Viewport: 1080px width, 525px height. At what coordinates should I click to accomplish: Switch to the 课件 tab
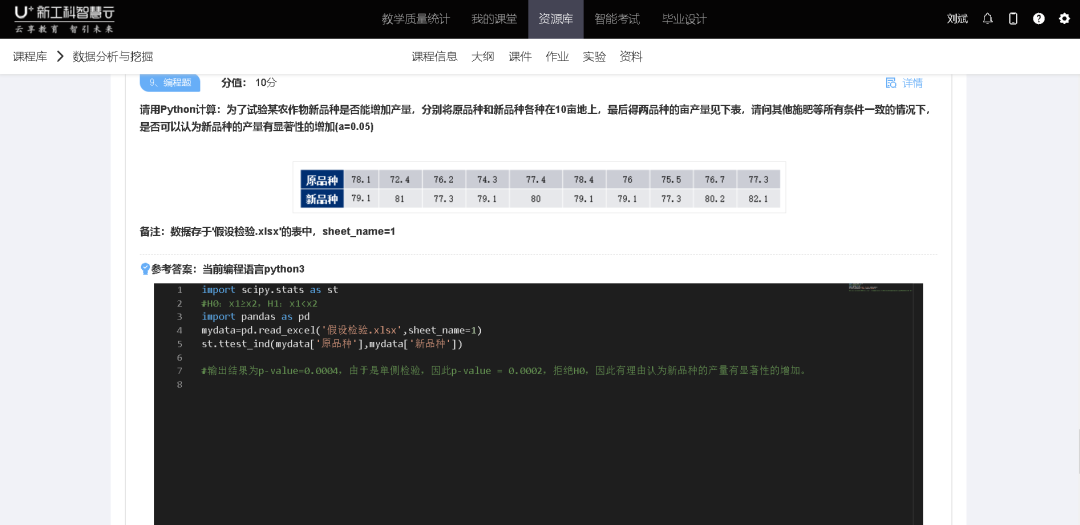(520, 56)
